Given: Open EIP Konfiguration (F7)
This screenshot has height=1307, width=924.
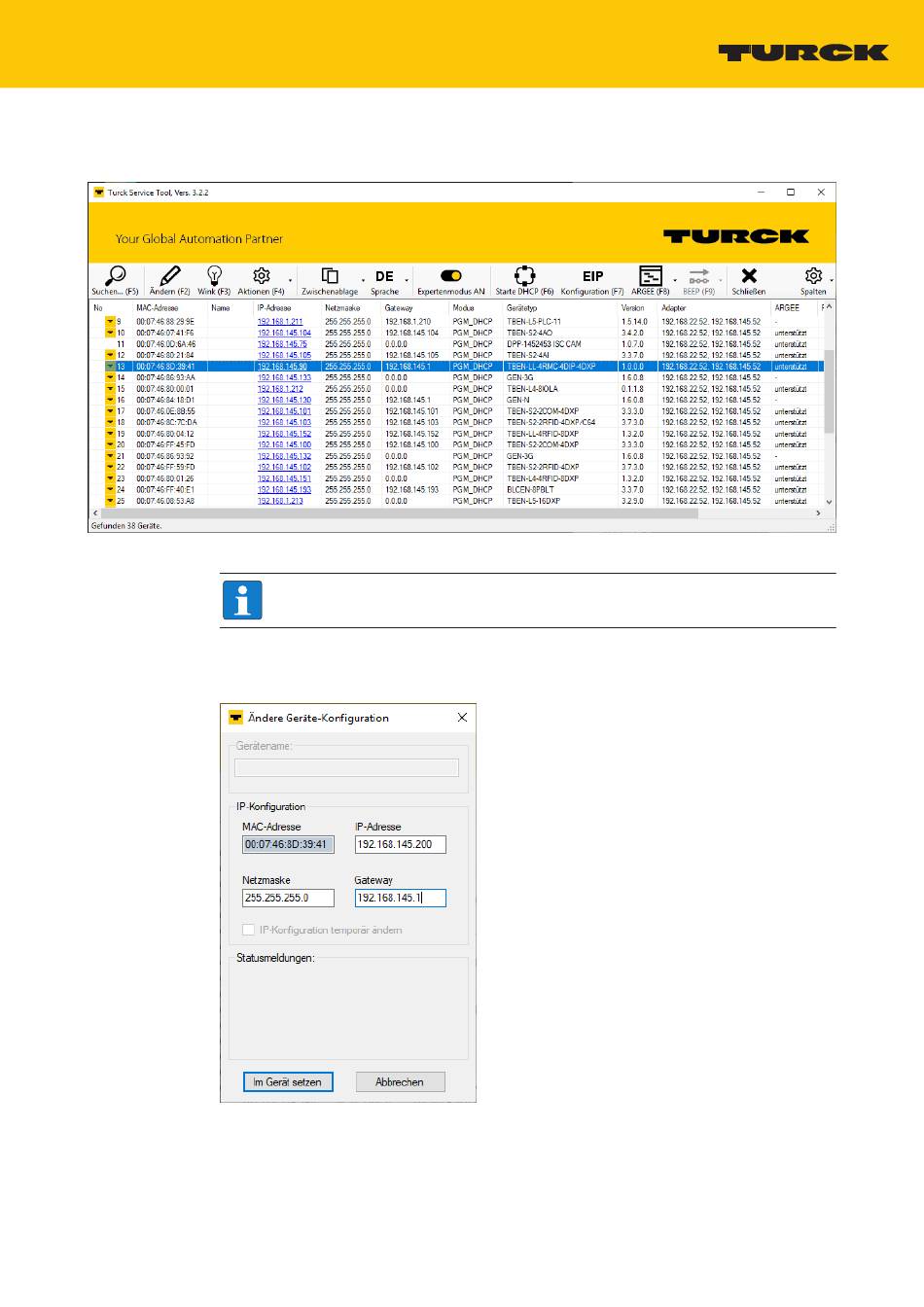Looking at the screenshot, I should pos(592,280).
